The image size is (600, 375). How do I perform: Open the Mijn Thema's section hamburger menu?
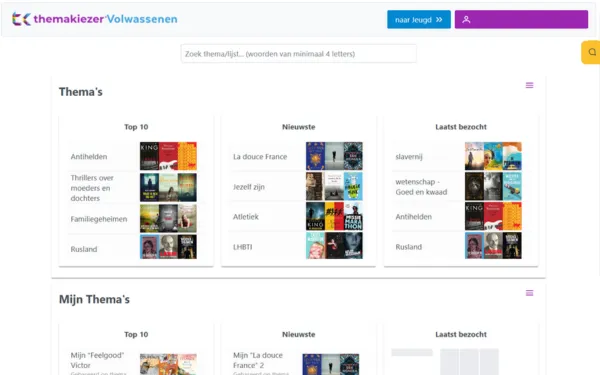click(x=529, y=293)
